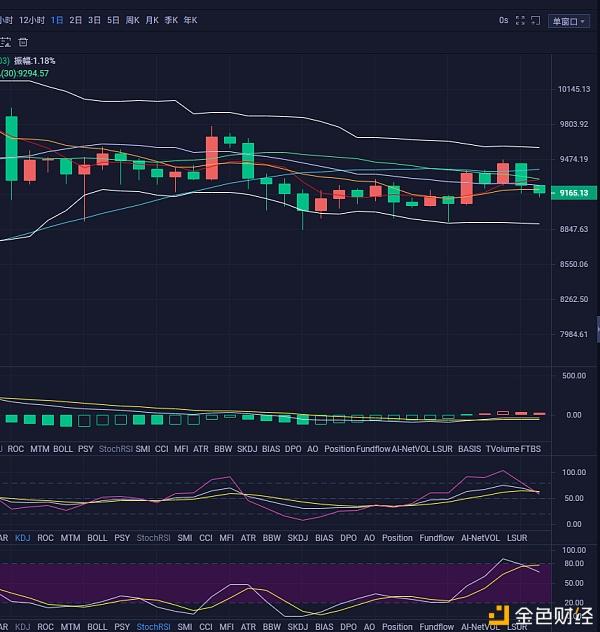Viewport: 600px width, 632px height.
Task: Open the fullscreen chart icon
Action: (520, 21)
